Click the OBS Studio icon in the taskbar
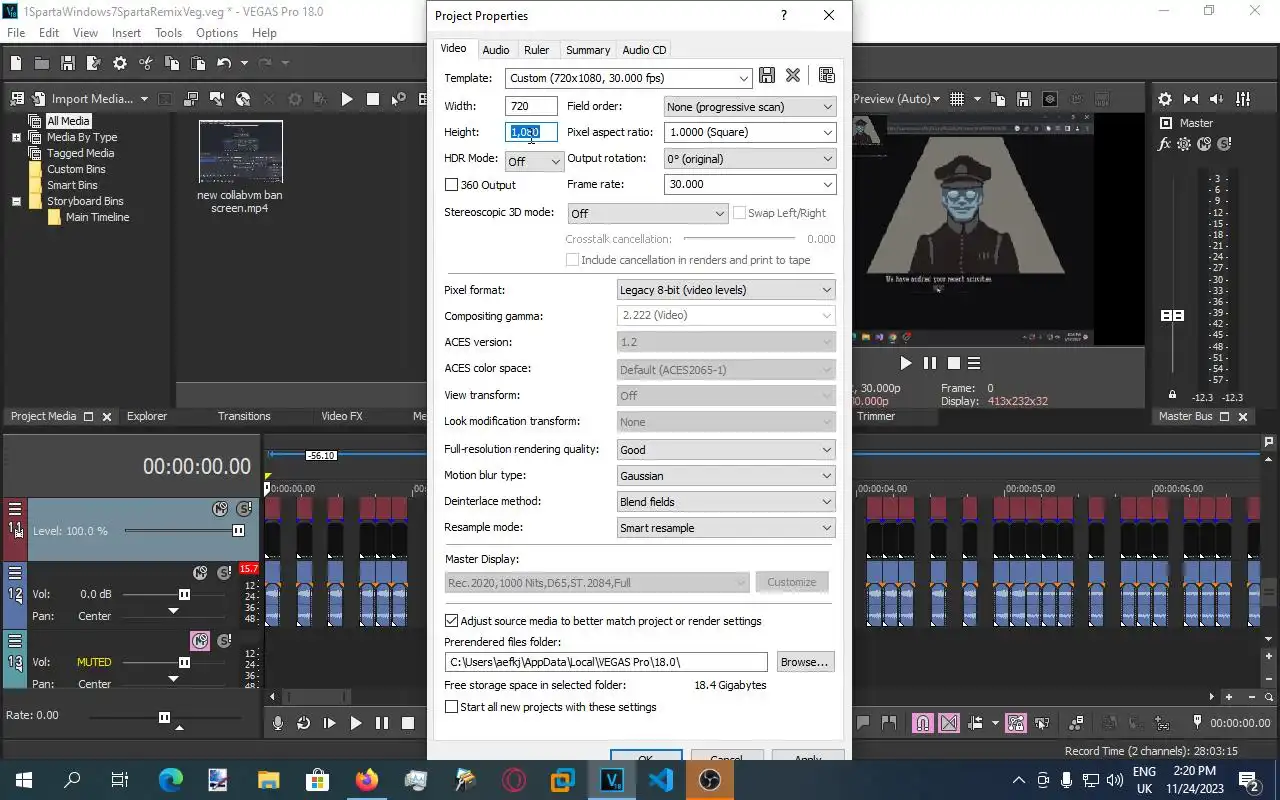 710,780
